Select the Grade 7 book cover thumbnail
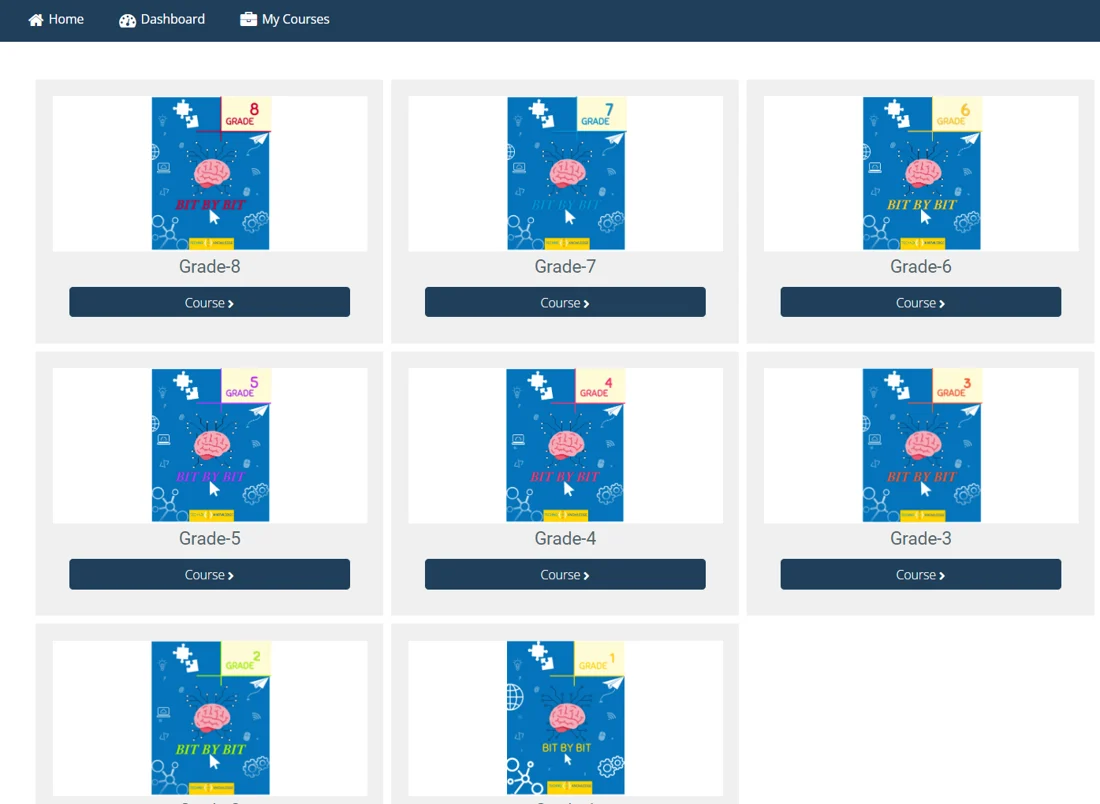Viewport: 1100px width, 804px height. point(566,173)
